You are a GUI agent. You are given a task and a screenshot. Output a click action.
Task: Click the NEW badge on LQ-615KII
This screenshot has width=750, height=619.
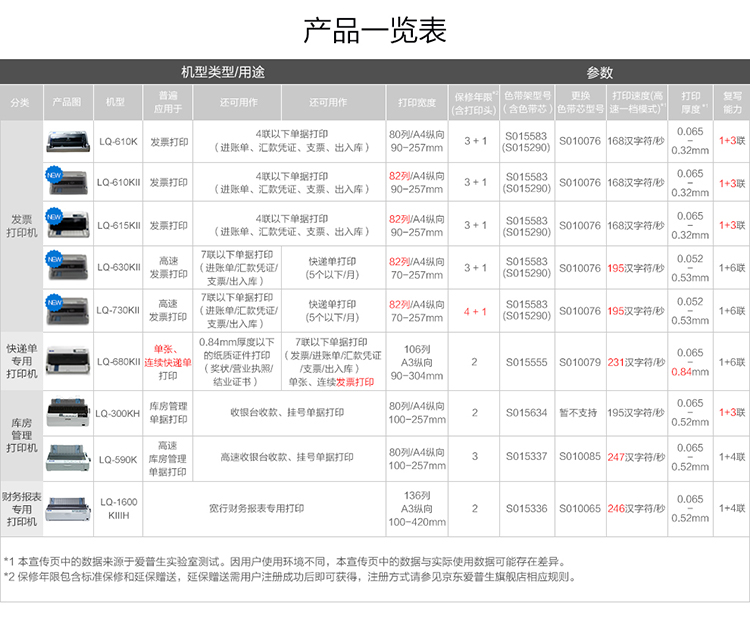53,215
